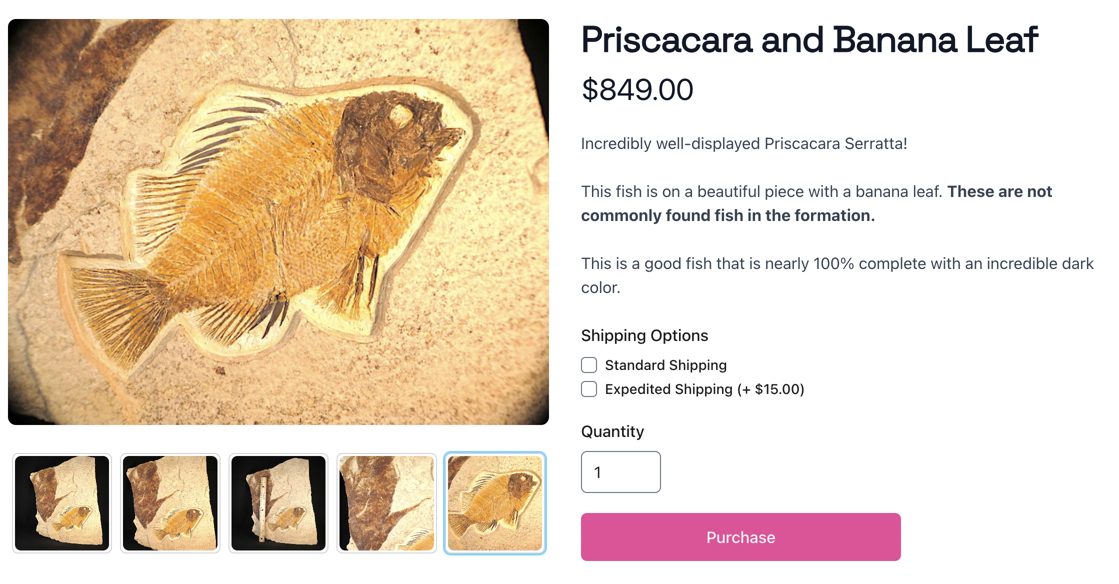Screen dimensions: 1119x584
Task: Click the Purchase button
Action: pyautogui.click(x=740, y=537)
